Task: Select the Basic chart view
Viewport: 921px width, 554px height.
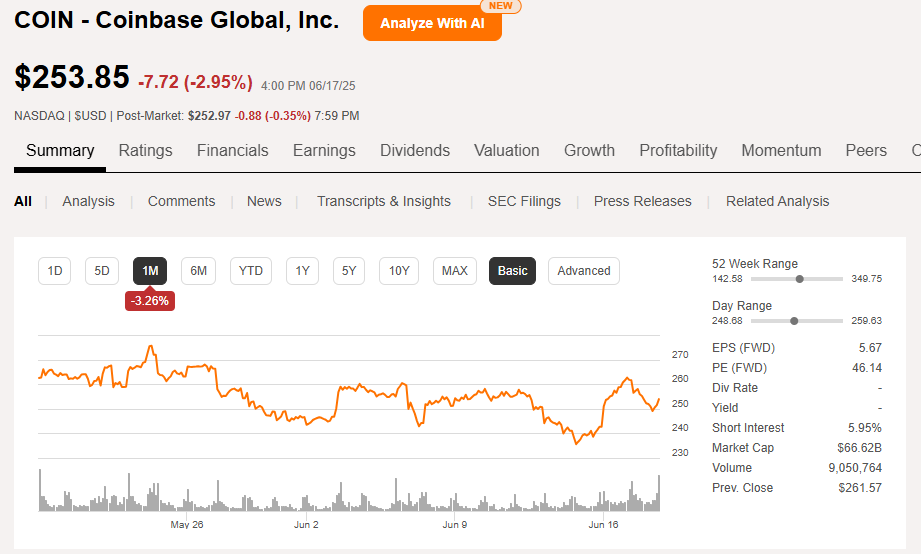Action: click(x=512, y=271)
